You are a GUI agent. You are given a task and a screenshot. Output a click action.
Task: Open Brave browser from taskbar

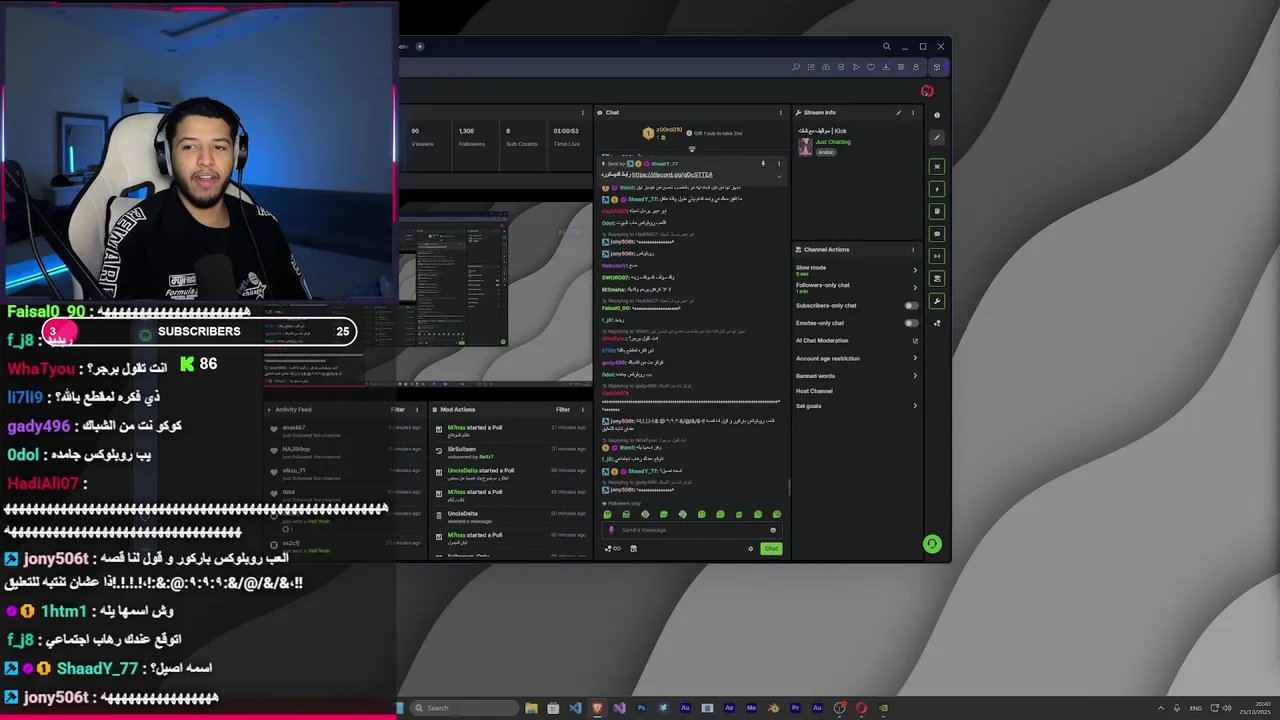pos(597,708)
